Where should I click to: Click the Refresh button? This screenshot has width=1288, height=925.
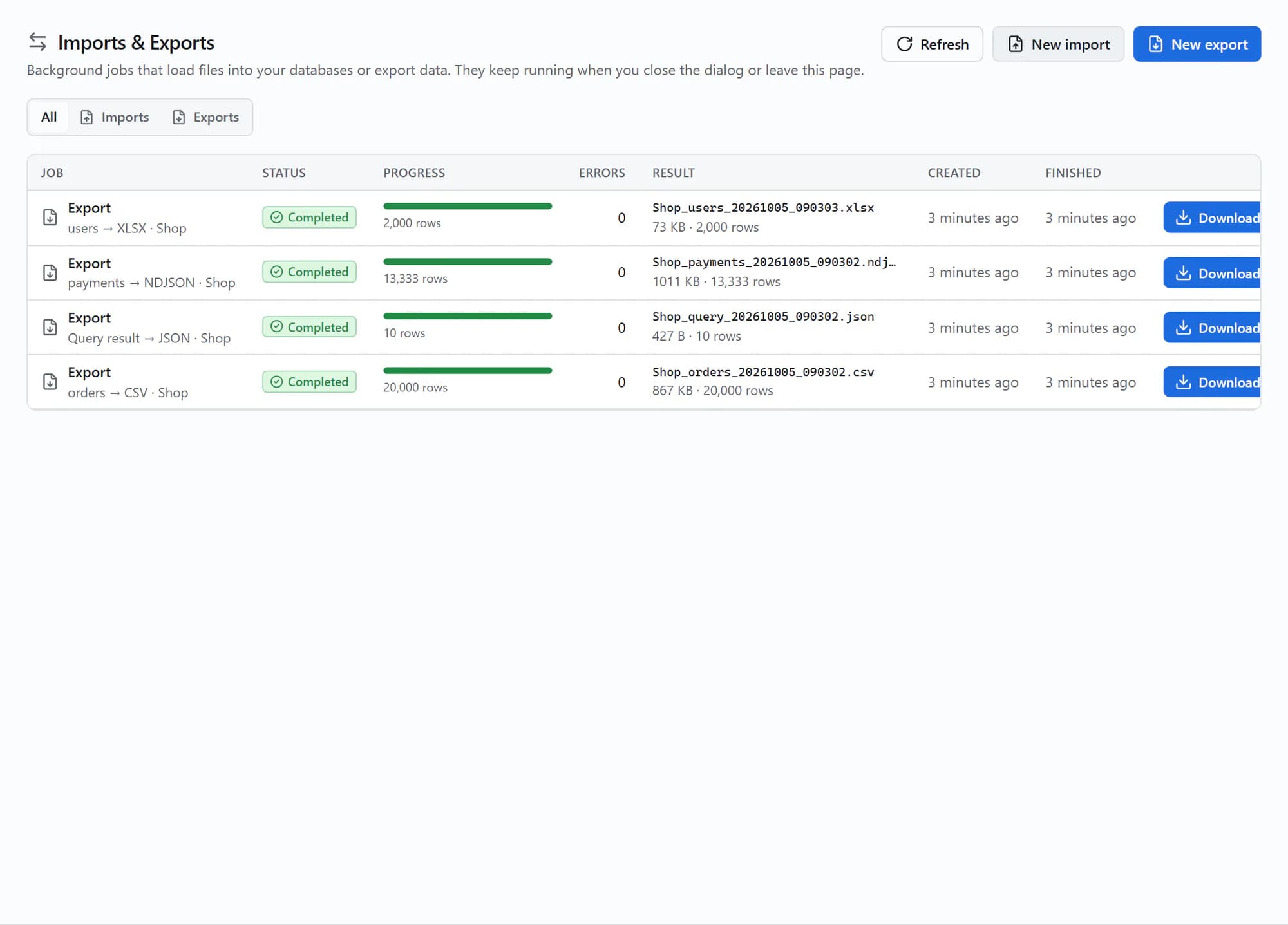pos(932,44)
